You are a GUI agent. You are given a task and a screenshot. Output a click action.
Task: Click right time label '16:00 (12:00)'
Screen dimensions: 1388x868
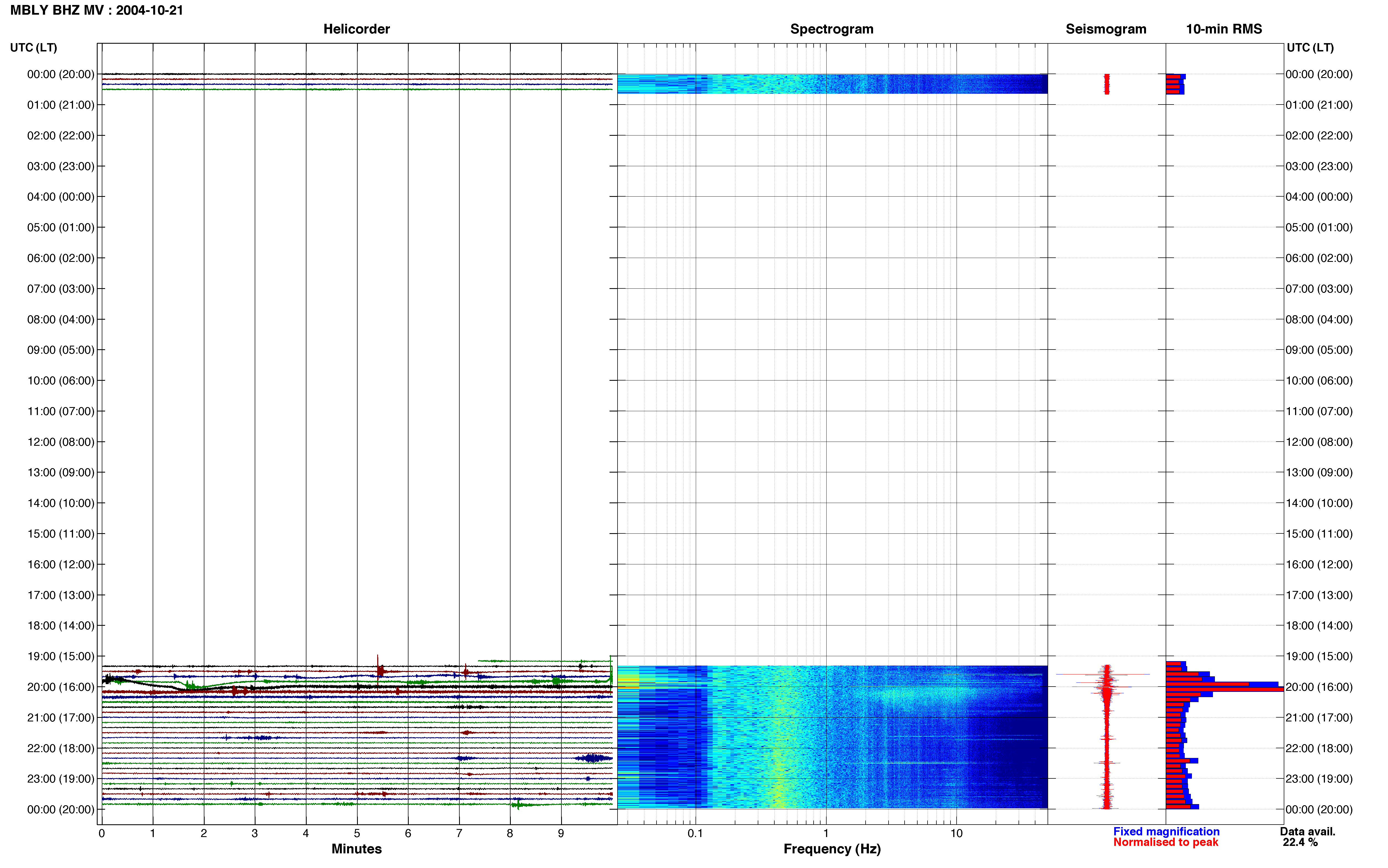tap(1319, 564)
